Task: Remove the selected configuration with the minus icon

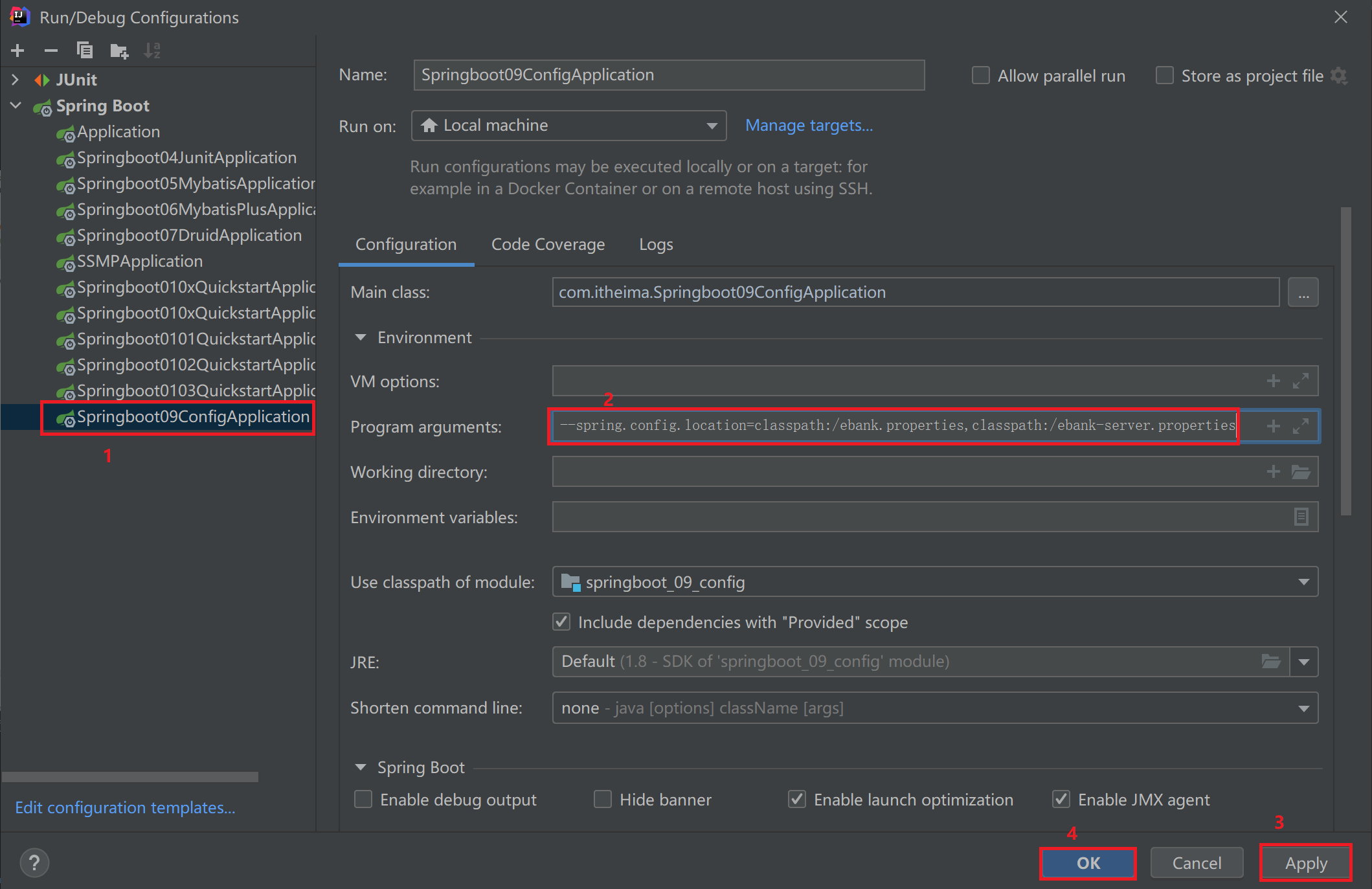Action: coord(51,51)
